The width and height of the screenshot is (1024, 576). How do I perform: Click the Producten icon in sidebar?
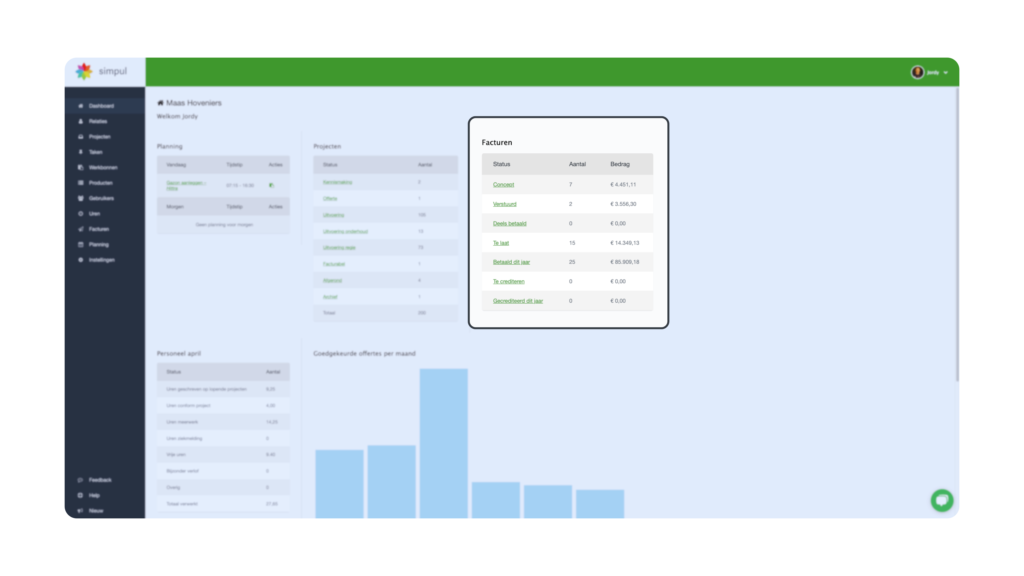81,183
